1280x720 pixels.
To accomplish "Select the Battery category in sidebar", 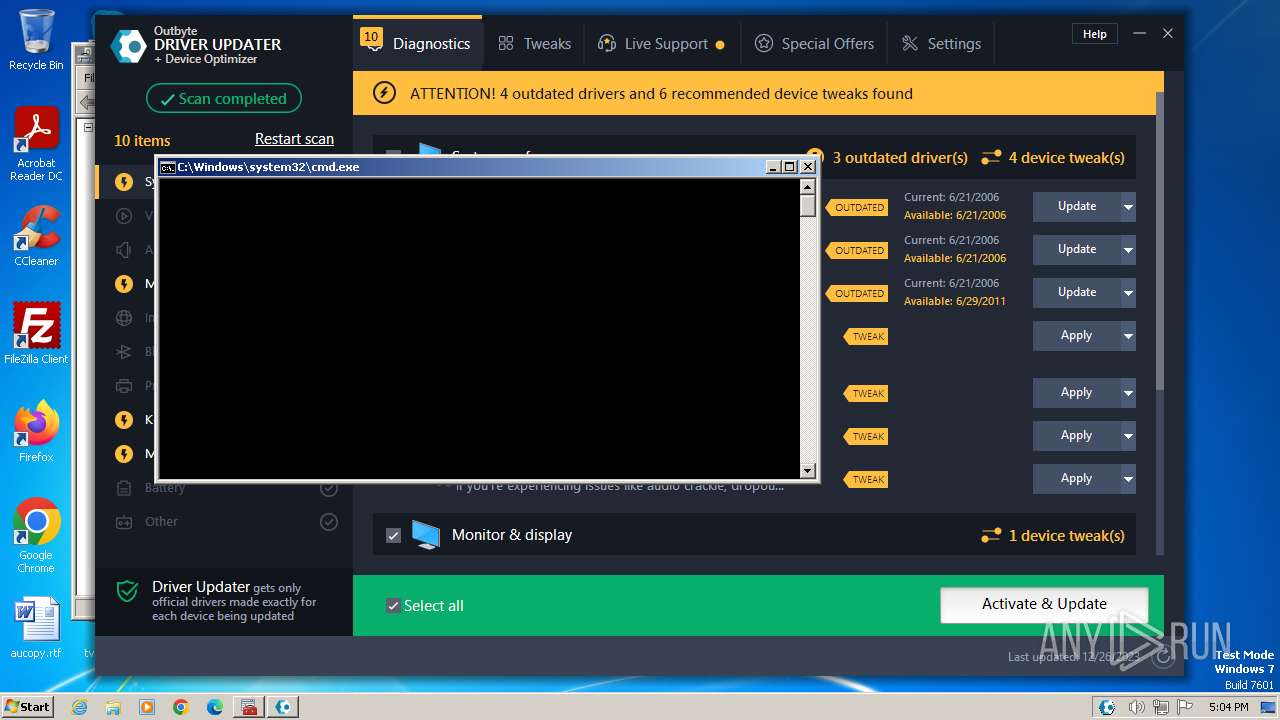I will [124, 488].
